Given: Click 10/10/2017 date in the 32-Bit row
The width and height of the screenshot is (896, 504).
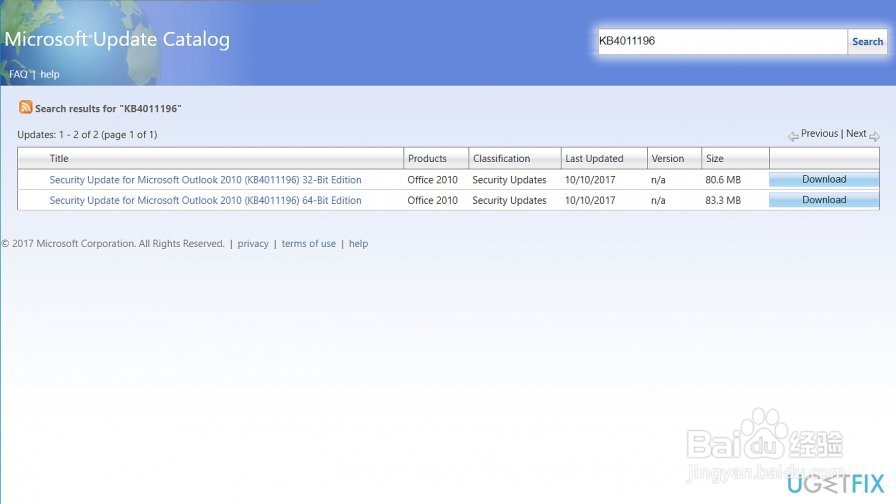Looking at the screenshot, I should pos(590,179).
